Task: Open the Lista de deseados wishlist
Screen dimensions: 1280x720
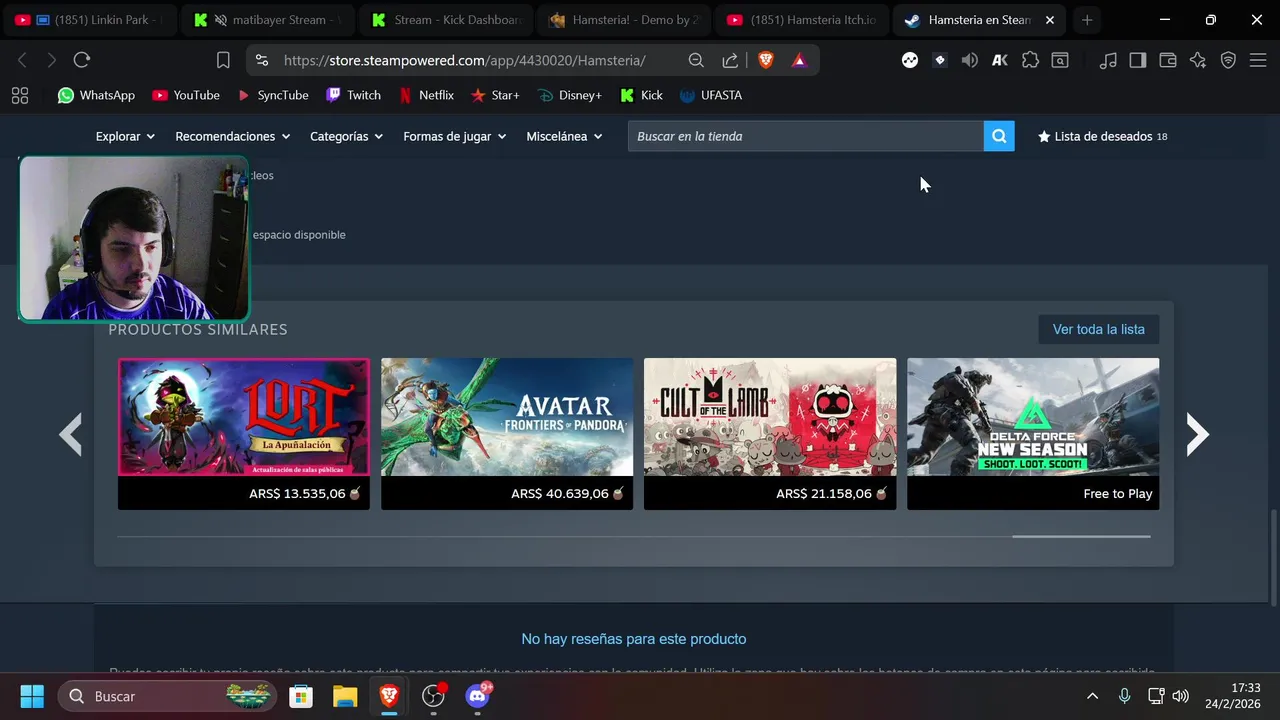Action: point(1103,136)
